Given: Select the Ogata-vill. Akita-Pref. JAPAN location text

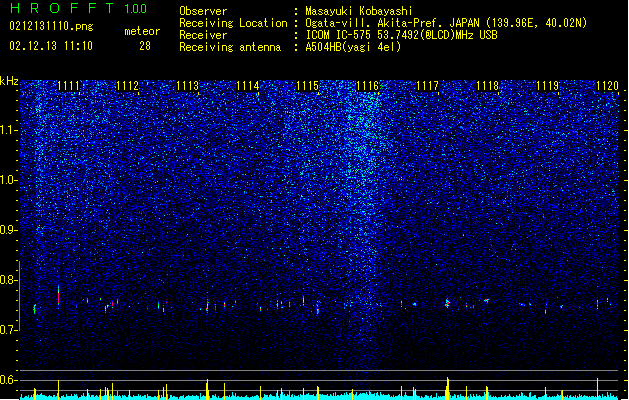Looking at the screenshot, I should 446,23.
